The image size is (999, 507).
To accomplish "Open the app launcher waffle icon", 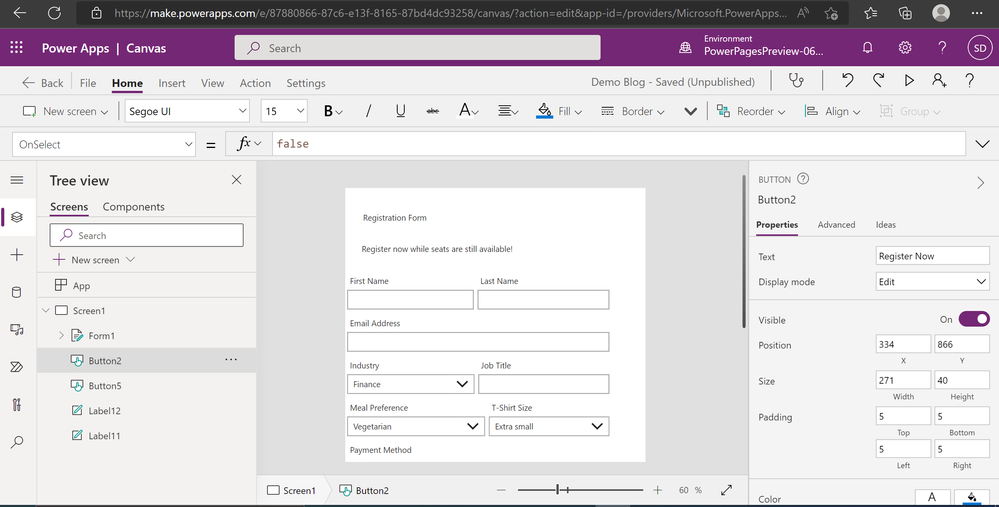I will tap(17, 48).
